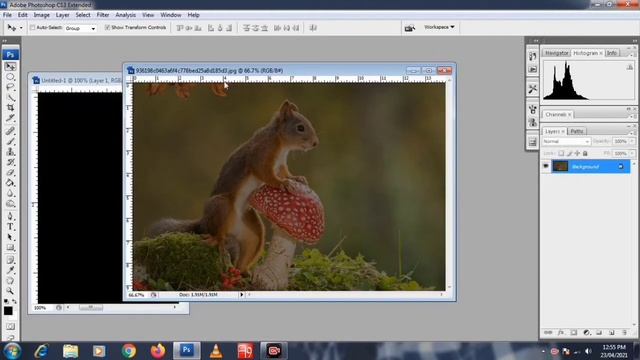Select the Move tool in toolbox
The width and height of the screenshot is (640, 360).
(10, 66)
